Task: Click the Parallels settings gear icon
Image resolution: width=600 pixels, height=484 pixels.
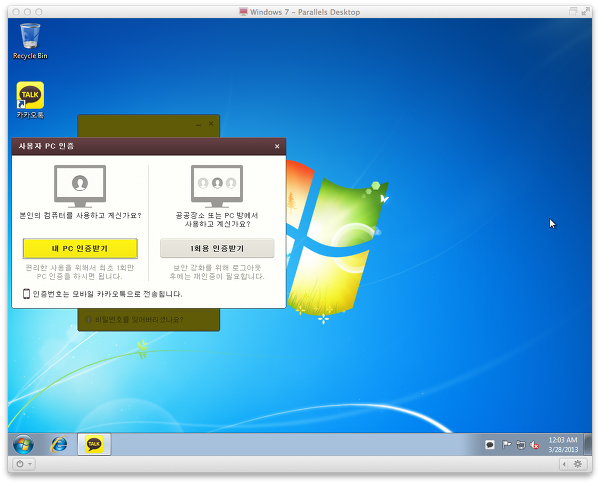Action: [x=578, y=464]
